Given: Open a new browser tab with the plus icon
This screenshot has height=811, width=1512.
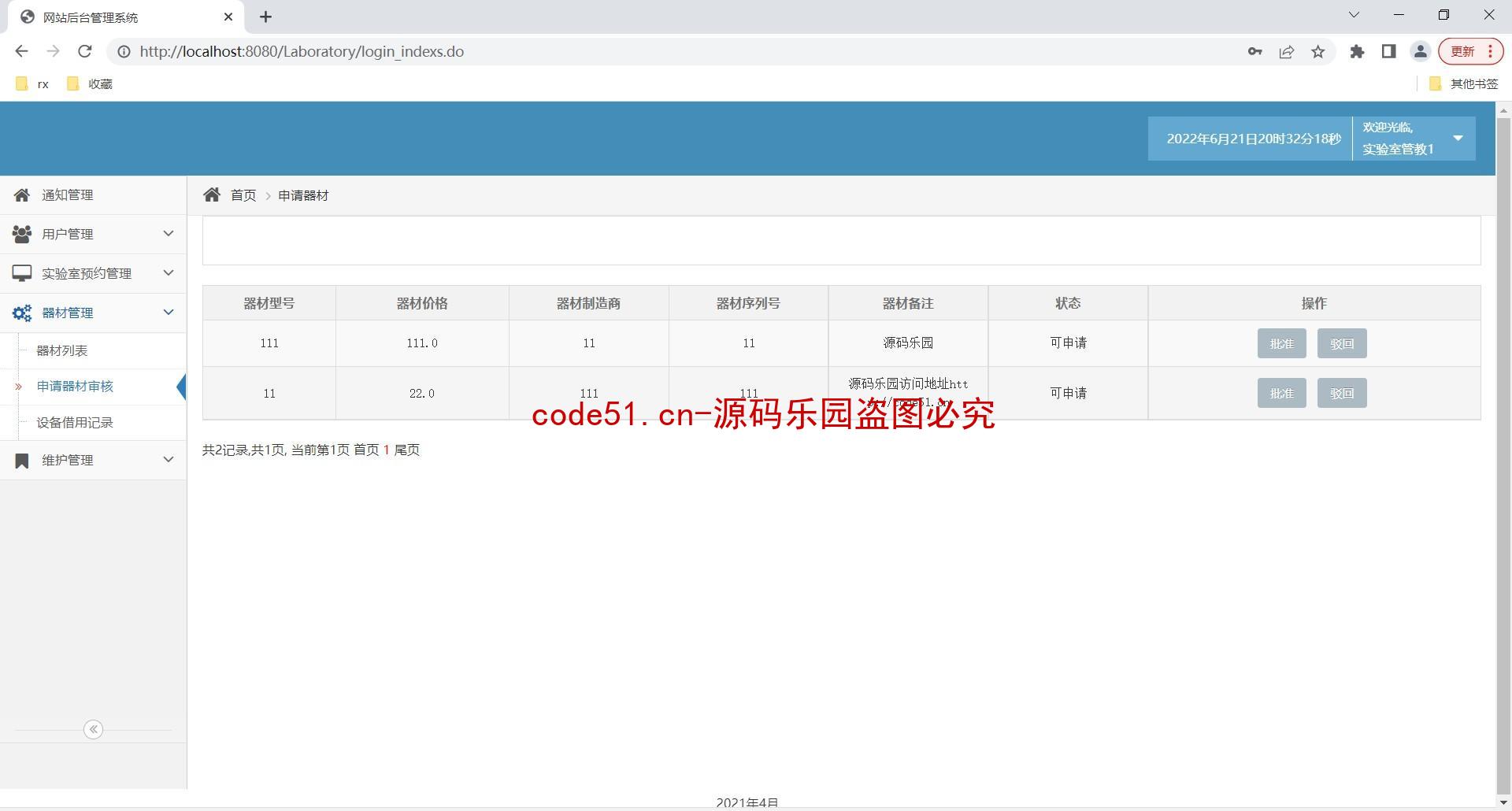Looking at the screenshot, I should coord(265,17).
